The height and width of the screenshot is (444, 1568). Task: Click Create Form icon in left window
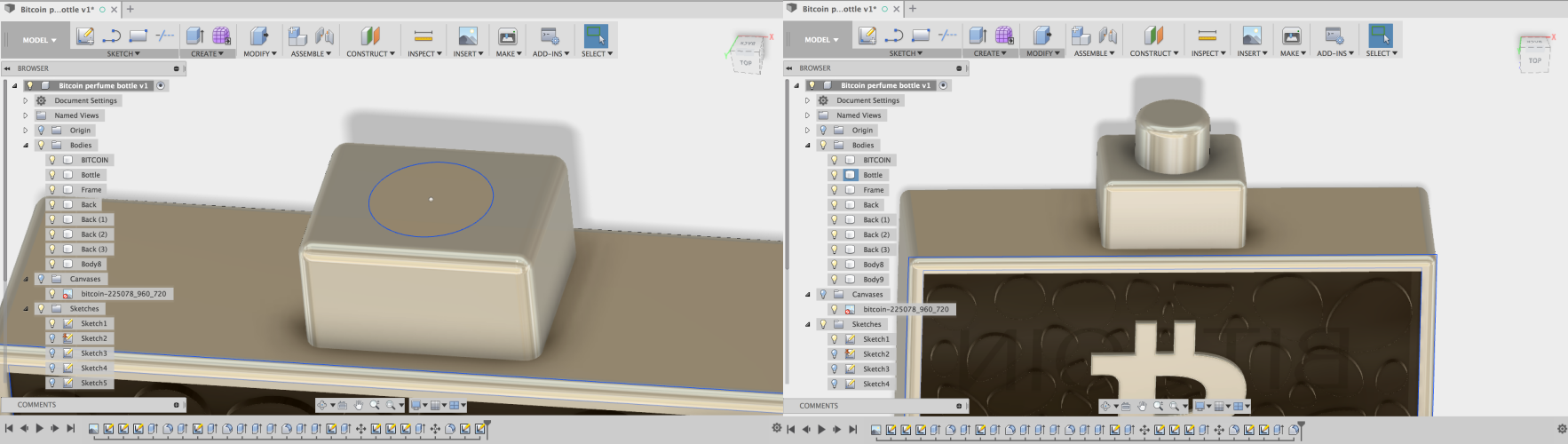pos(222,36)
